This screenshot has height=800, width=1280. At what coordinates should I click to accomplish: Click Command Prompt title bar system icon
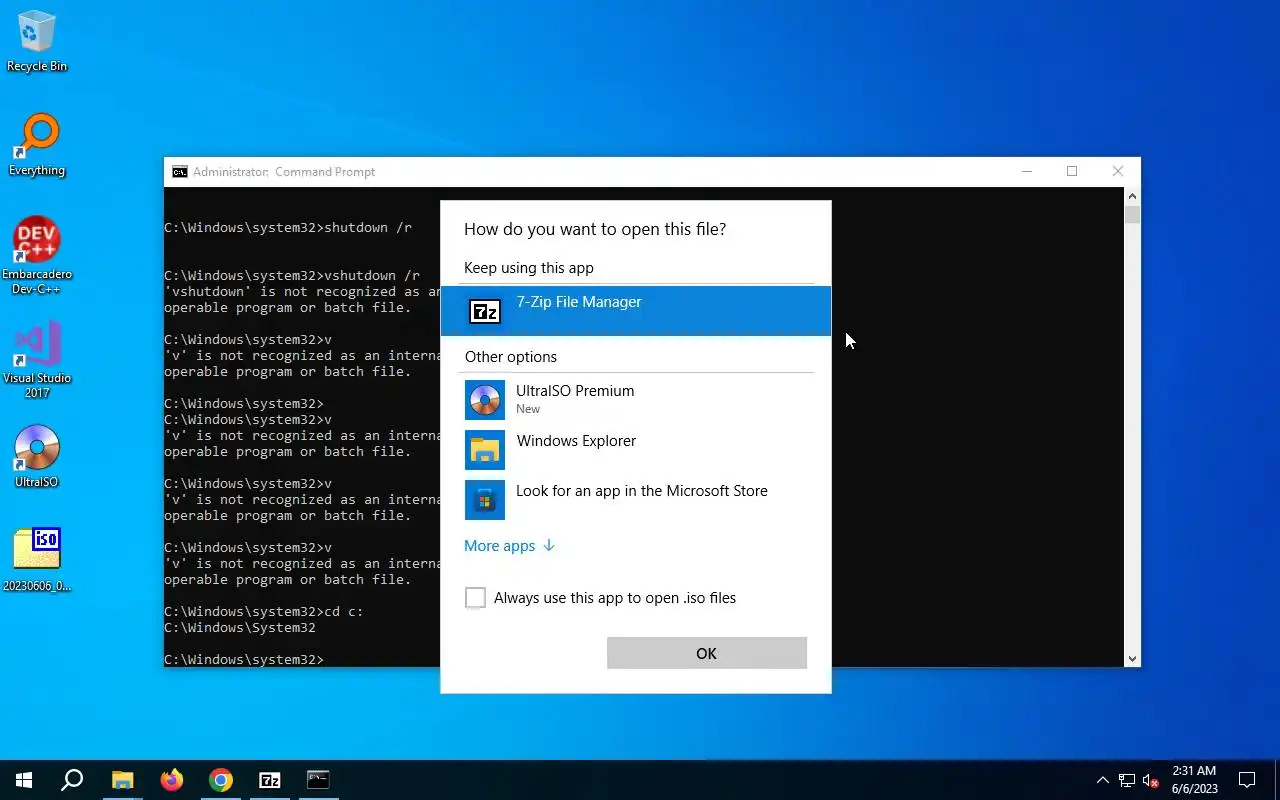179,172
